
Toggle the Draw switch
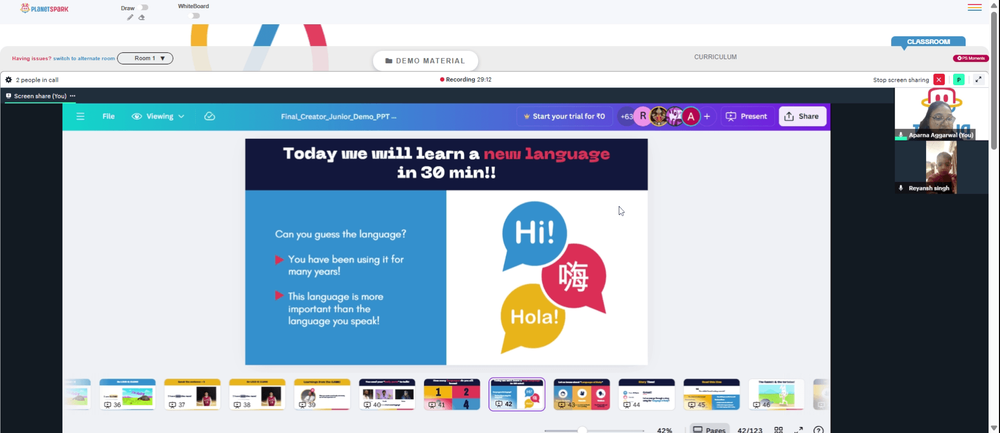tap(144, 8)
